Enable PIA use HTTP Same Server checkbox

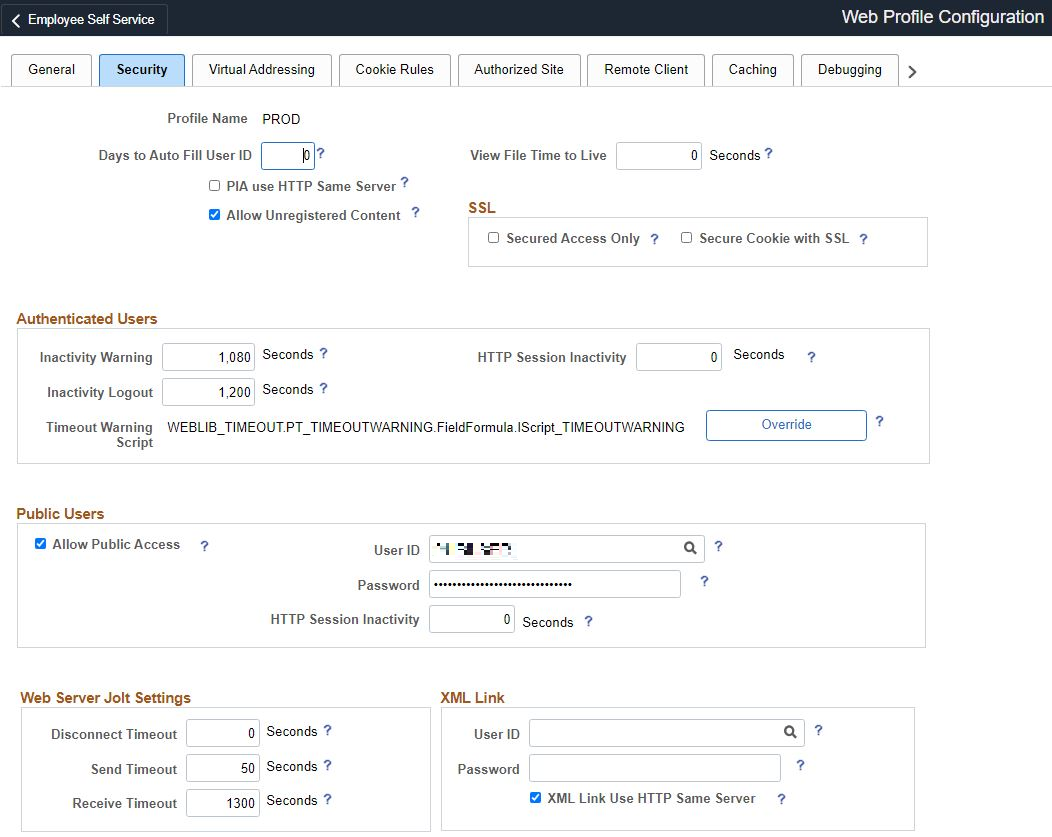click(215, 186)
